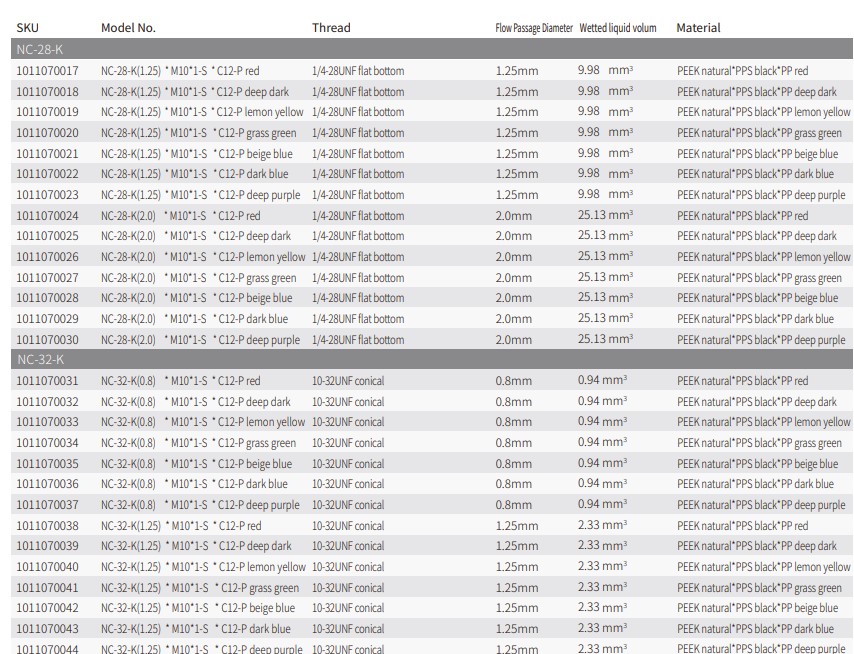Select SKU 1011070020
The width and height of the screenshot is (854, 654).
pyautogui.click(x=47, y=133)
